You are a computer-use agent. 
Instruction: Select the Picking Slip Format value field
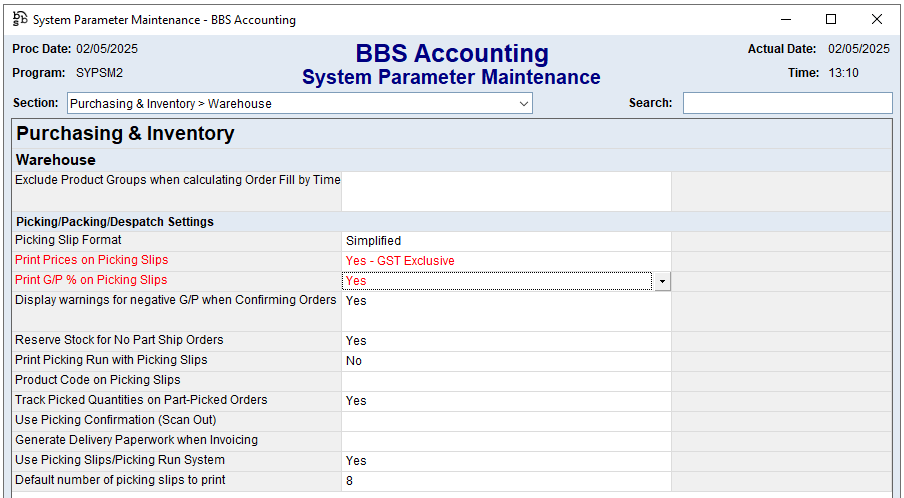point(505,241)
